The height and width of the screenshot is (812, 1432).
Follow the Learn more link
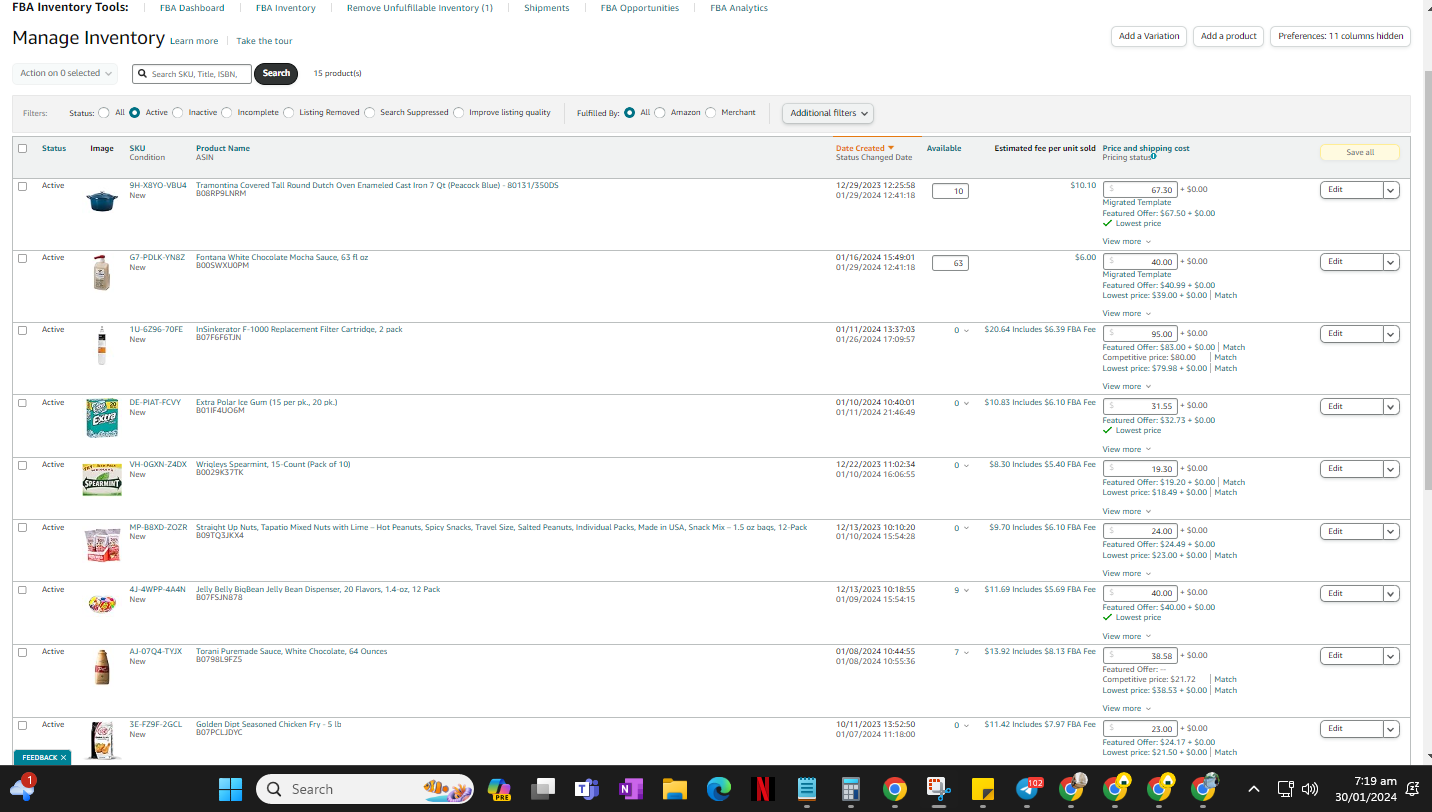pyautogui.click(x=194, y=41)
